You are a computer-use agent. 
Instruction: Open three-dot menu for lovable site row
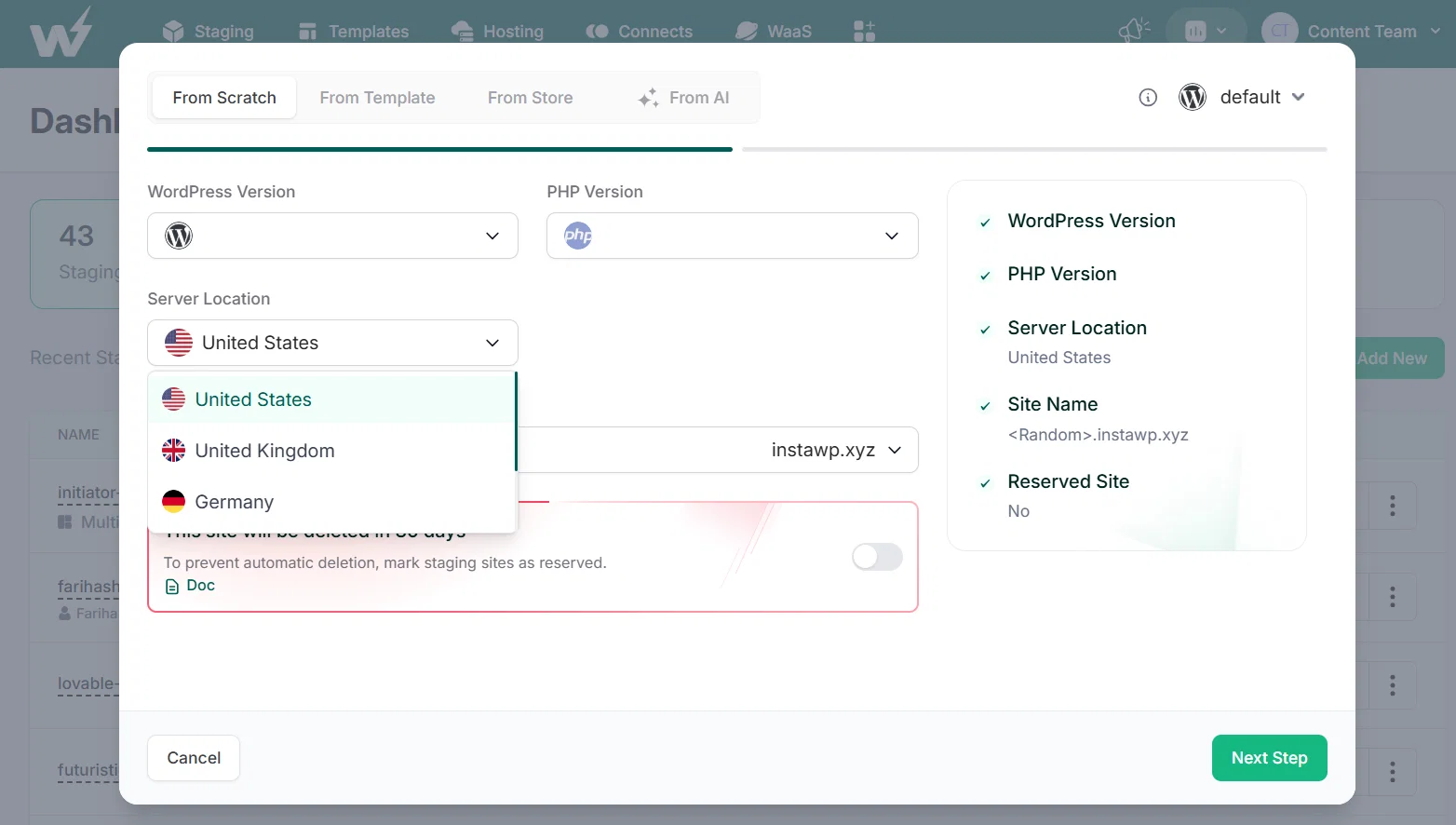(x=1392, y=685)
